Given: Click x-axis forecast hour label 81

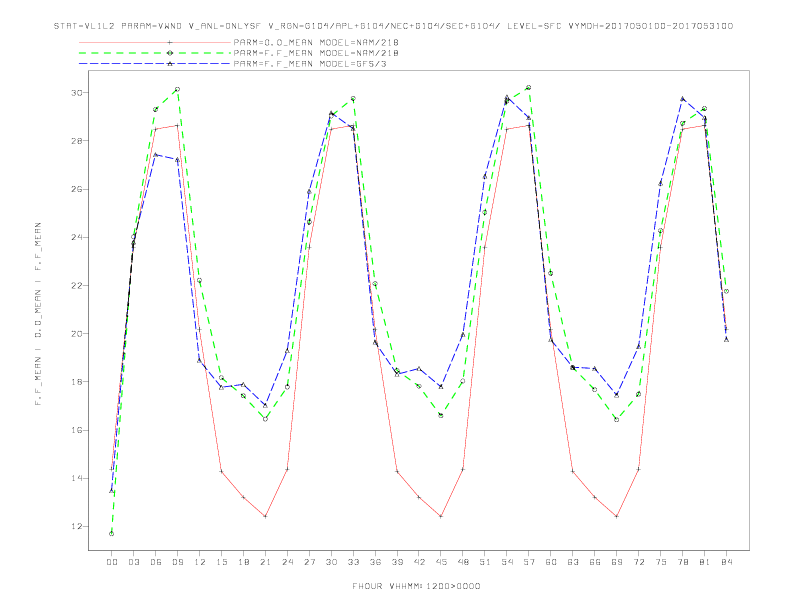Looking at the screenshot, I should click(x=705, y=562).
